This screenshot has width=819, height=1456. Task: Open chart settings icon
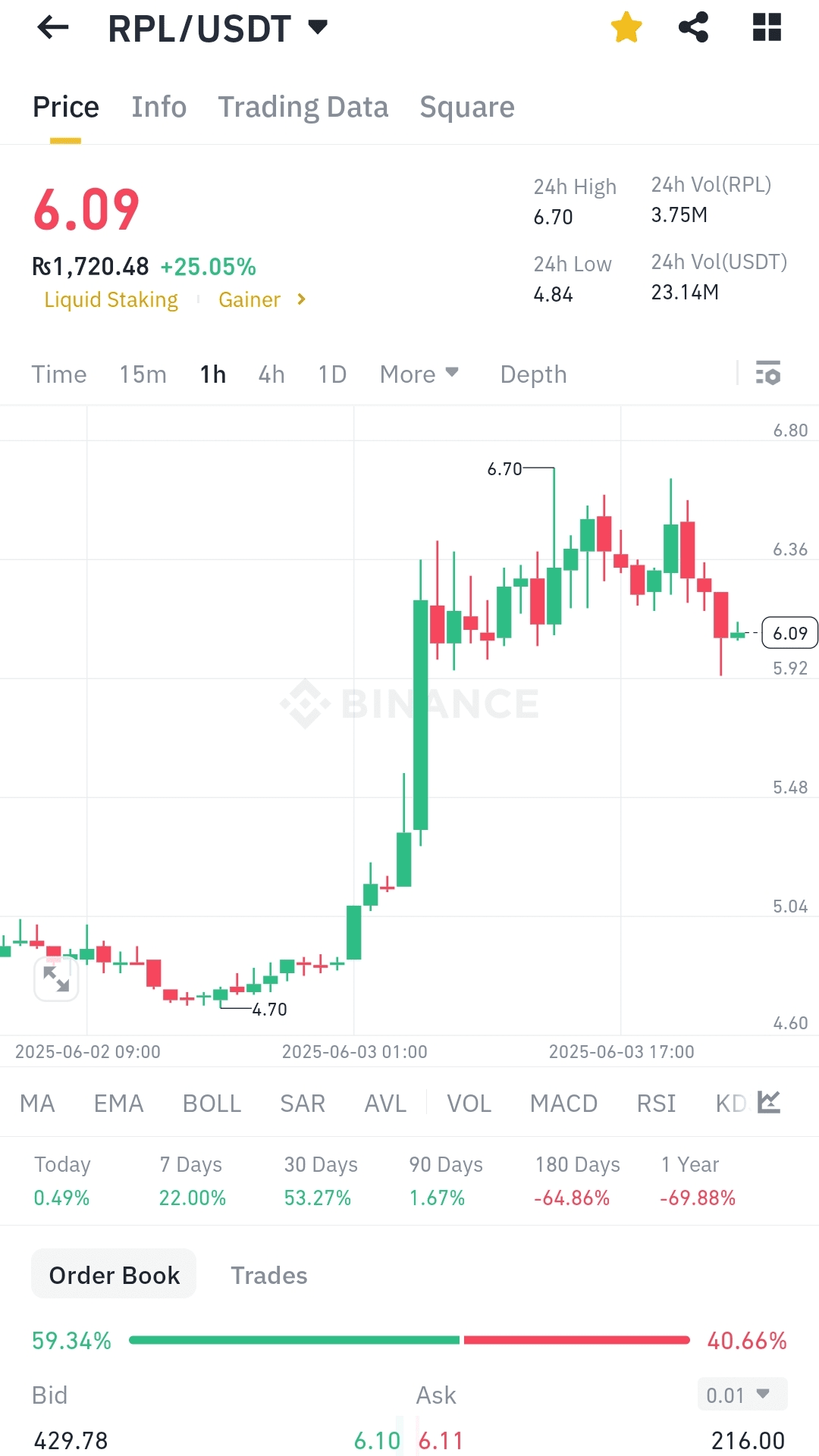(767, 374)
